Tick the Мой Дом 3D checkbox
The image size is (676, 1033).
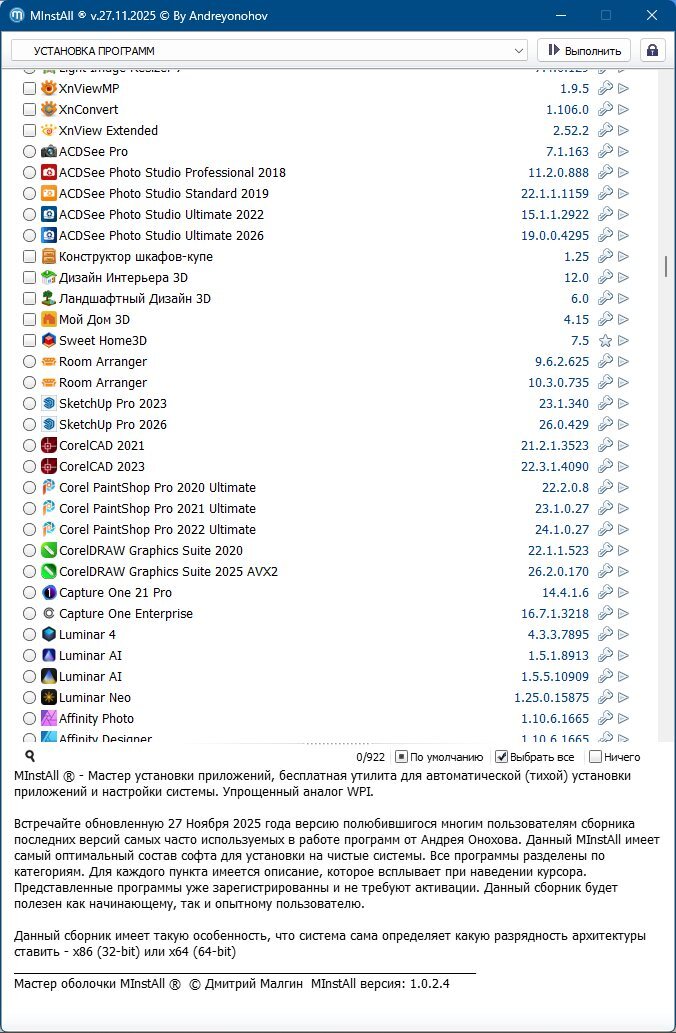(x=29, y=320)
